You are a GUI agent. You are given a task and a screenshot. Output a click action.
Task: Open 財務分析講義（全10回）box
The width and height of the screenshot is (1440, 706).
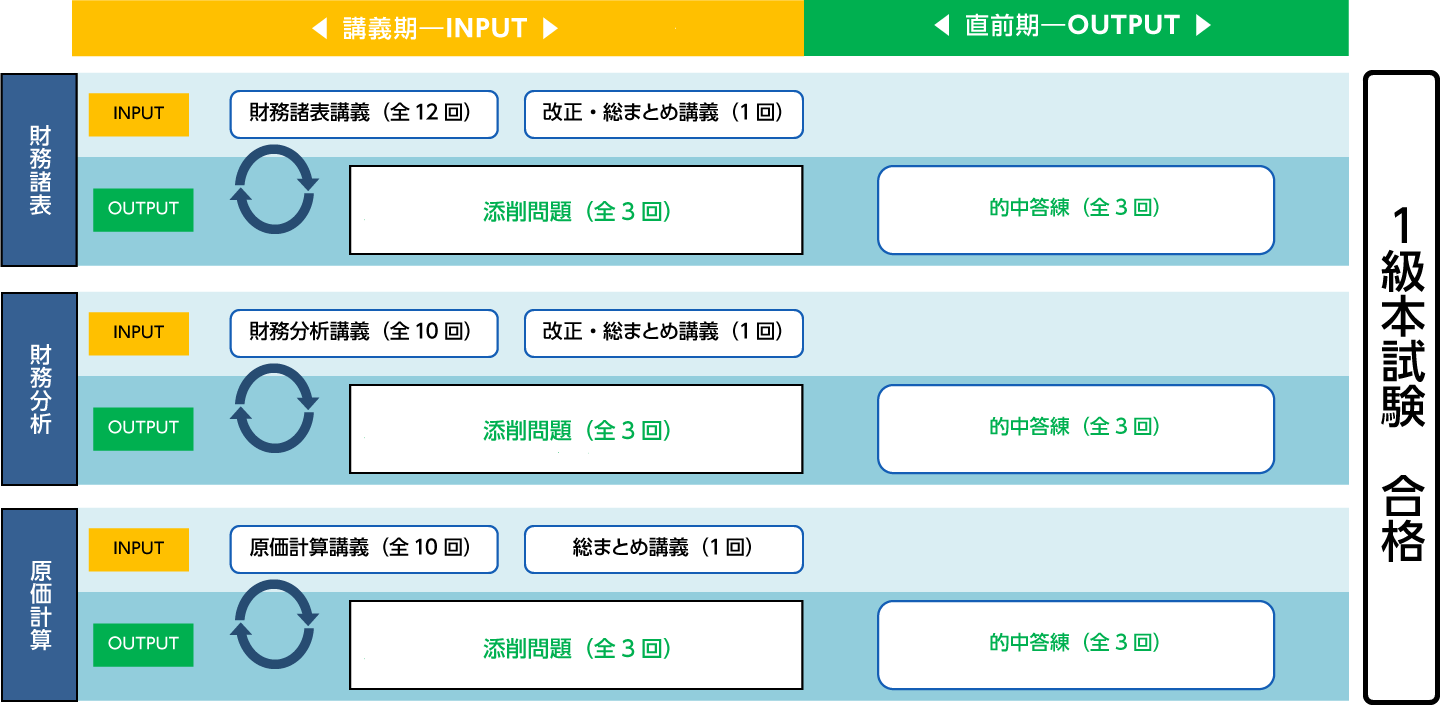(x=364, y=333)
